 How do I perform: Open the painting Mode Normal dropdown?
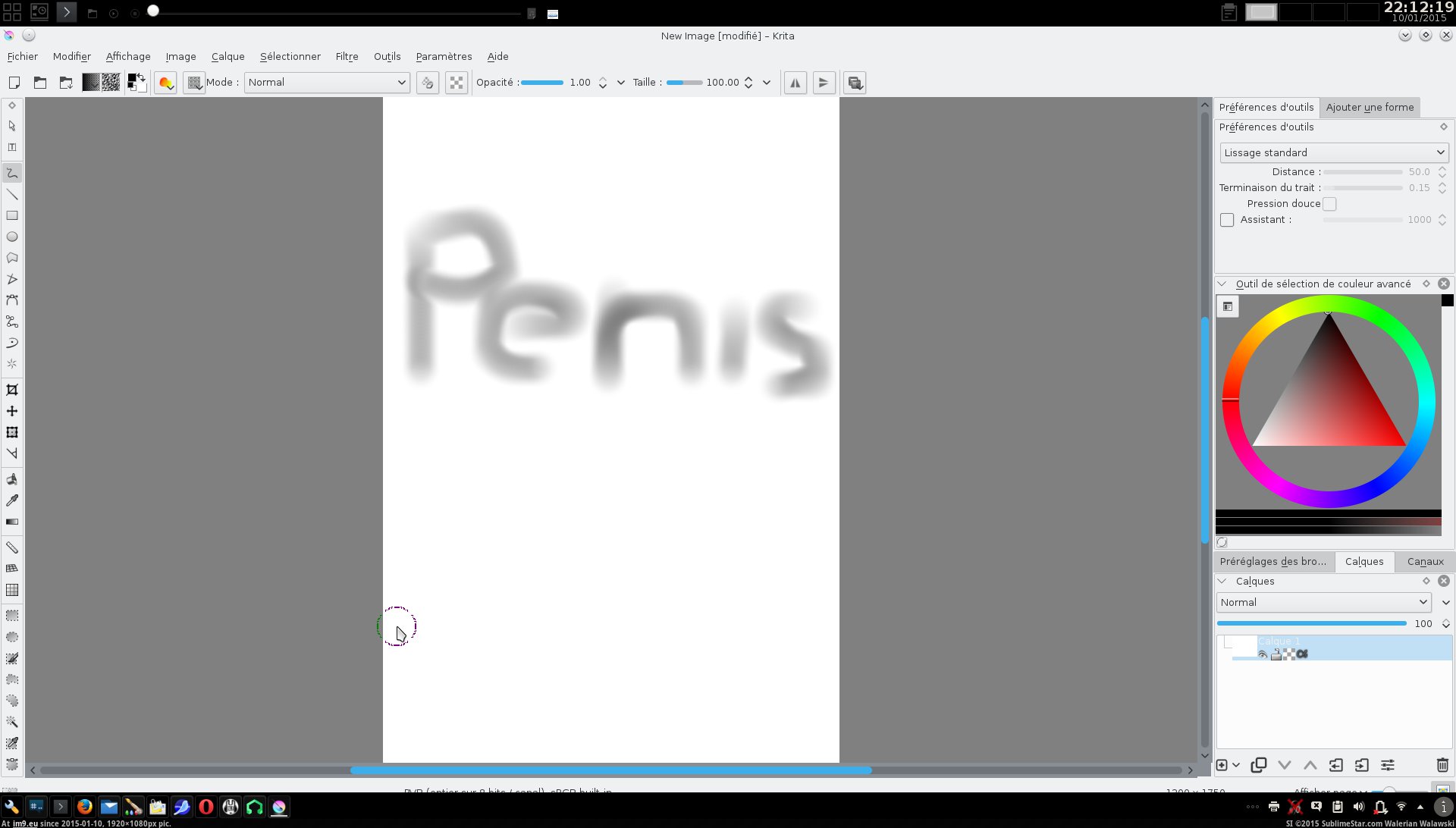point(327,83)
